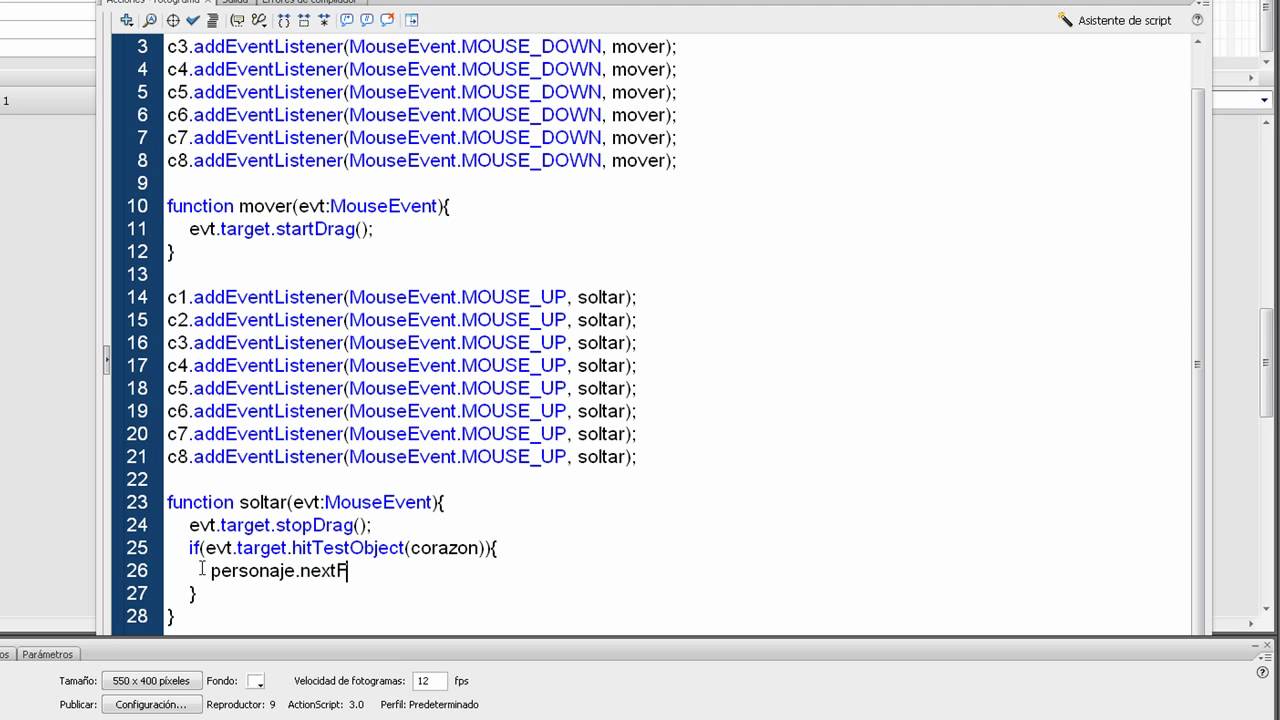The image size is (1280, 720).
Task: Click the 'personaje.nextF' text on line 26
Action: click(279, 571)
